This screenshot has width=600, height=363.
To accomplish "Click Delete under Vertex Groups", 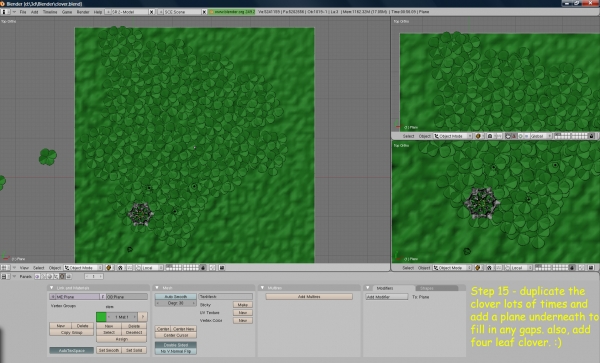I will pyautogui.click(x=83, y=326).
